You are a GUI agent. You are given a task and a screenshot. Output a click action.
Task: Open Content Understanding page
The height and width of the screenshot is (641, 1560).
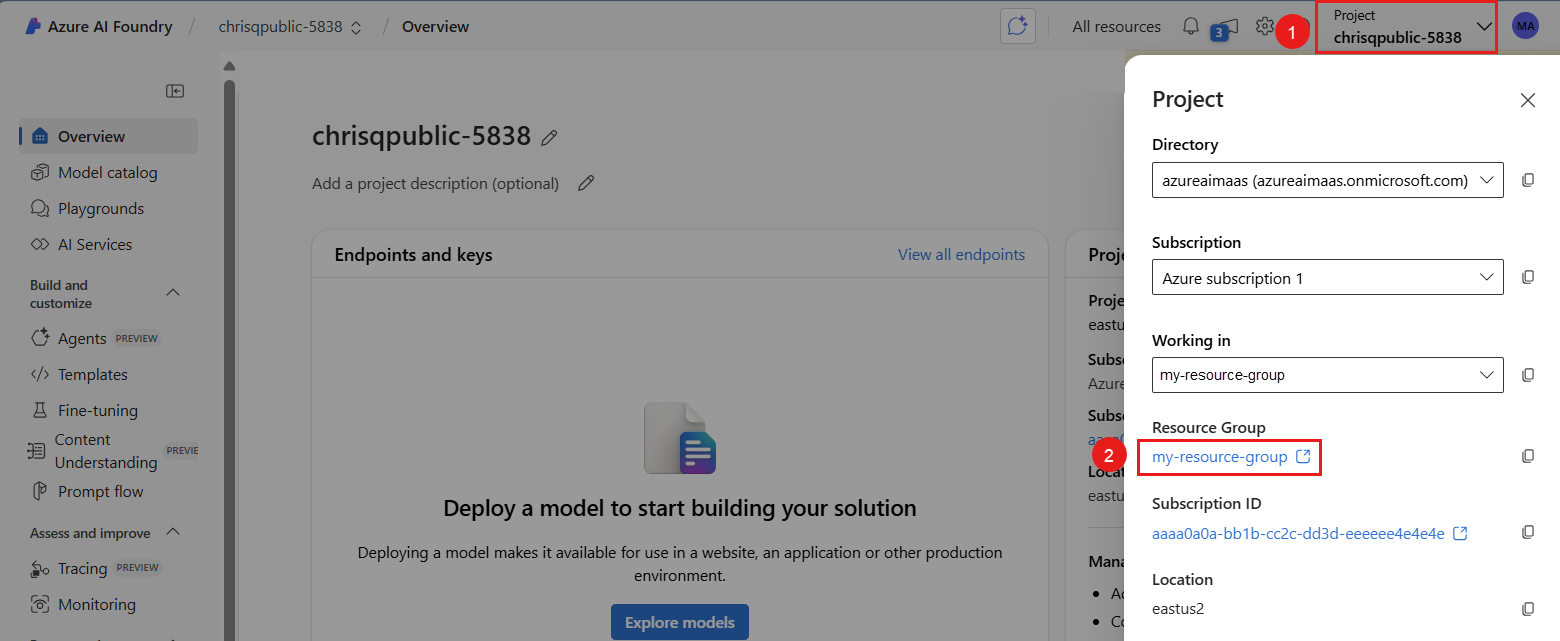(x=108, y=451)
